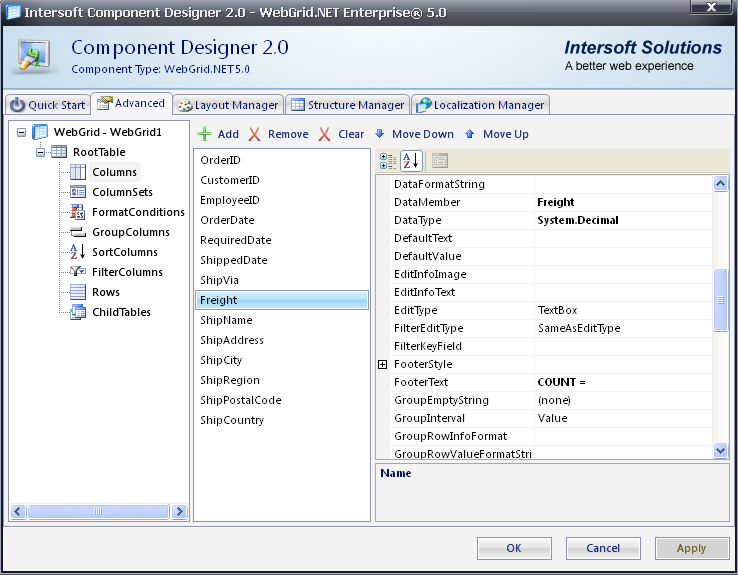Click the blue Move Down arrow icon

point(379,134)
